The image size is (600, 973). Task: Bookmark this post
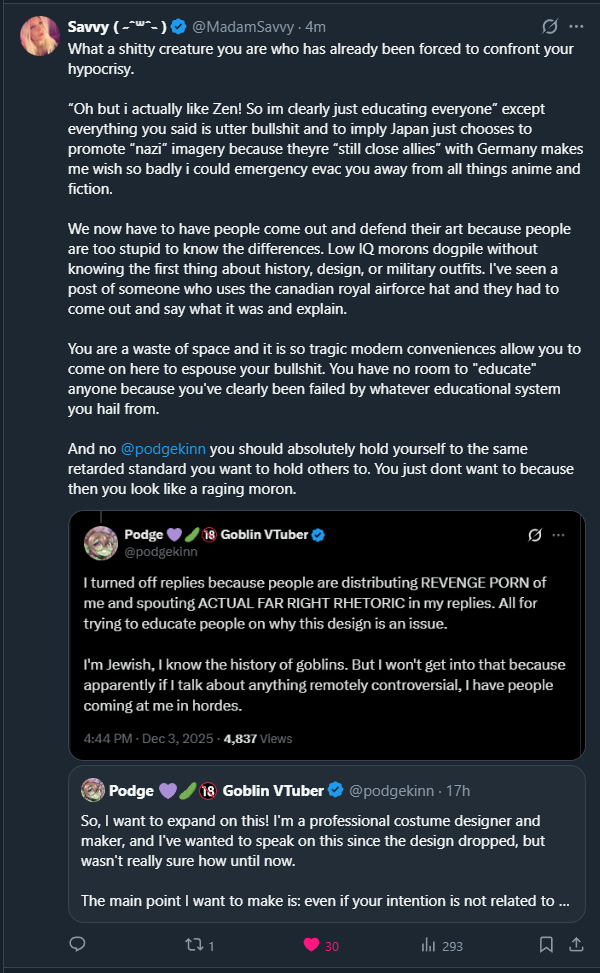click(x=546, y=944)
